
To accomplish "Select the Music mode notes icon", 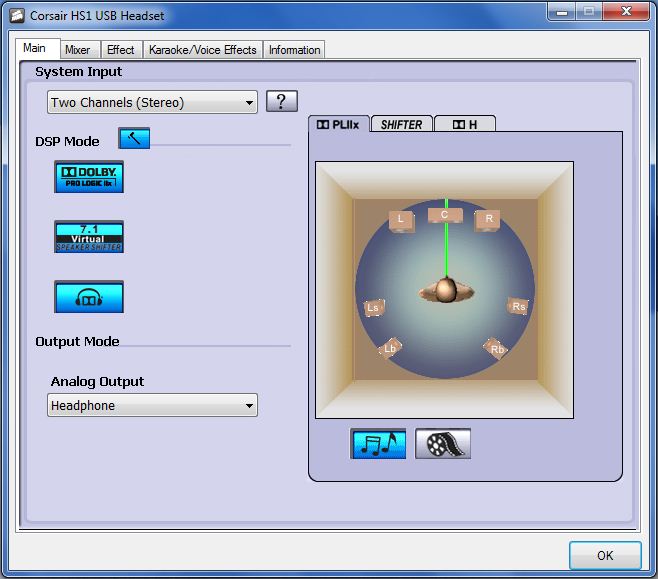I will coord(379,444).
